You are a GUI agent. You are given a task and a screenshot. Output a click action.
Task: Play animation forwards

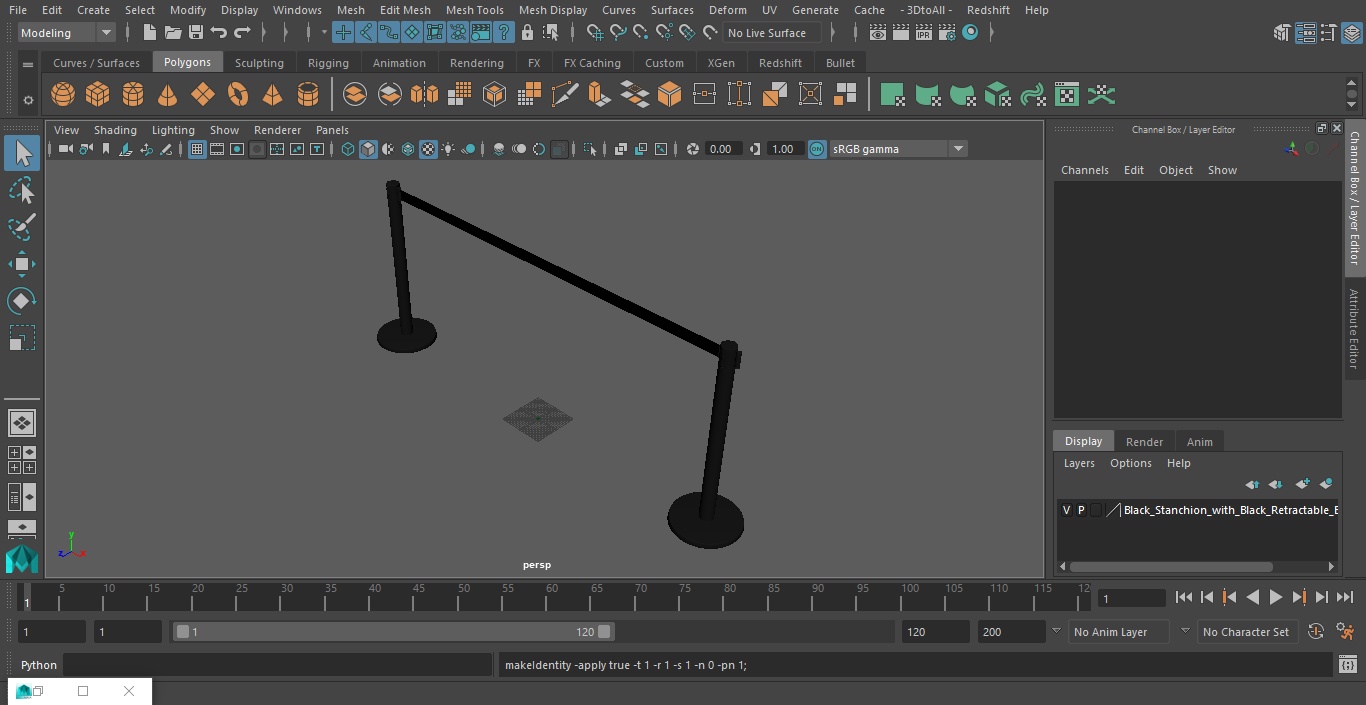click(1276, 597)
